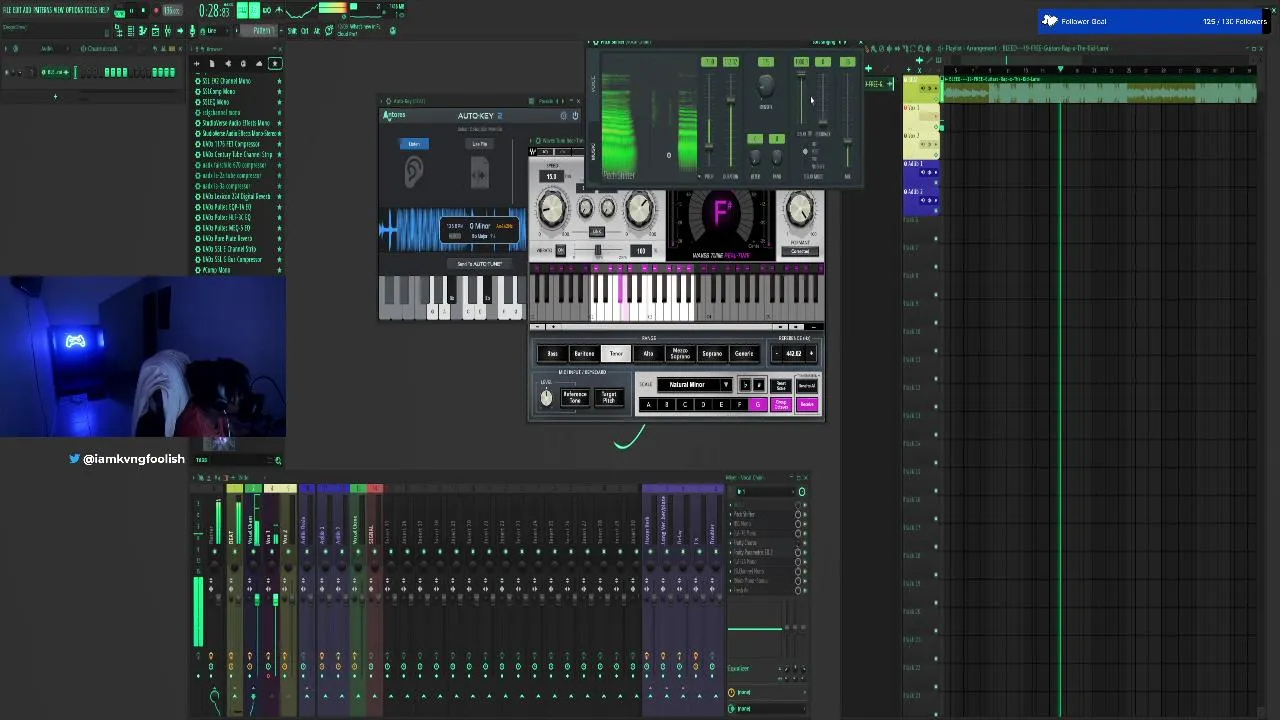Toggle the Receive MIDI button
Screen dimensions: 1280x720
807,405
